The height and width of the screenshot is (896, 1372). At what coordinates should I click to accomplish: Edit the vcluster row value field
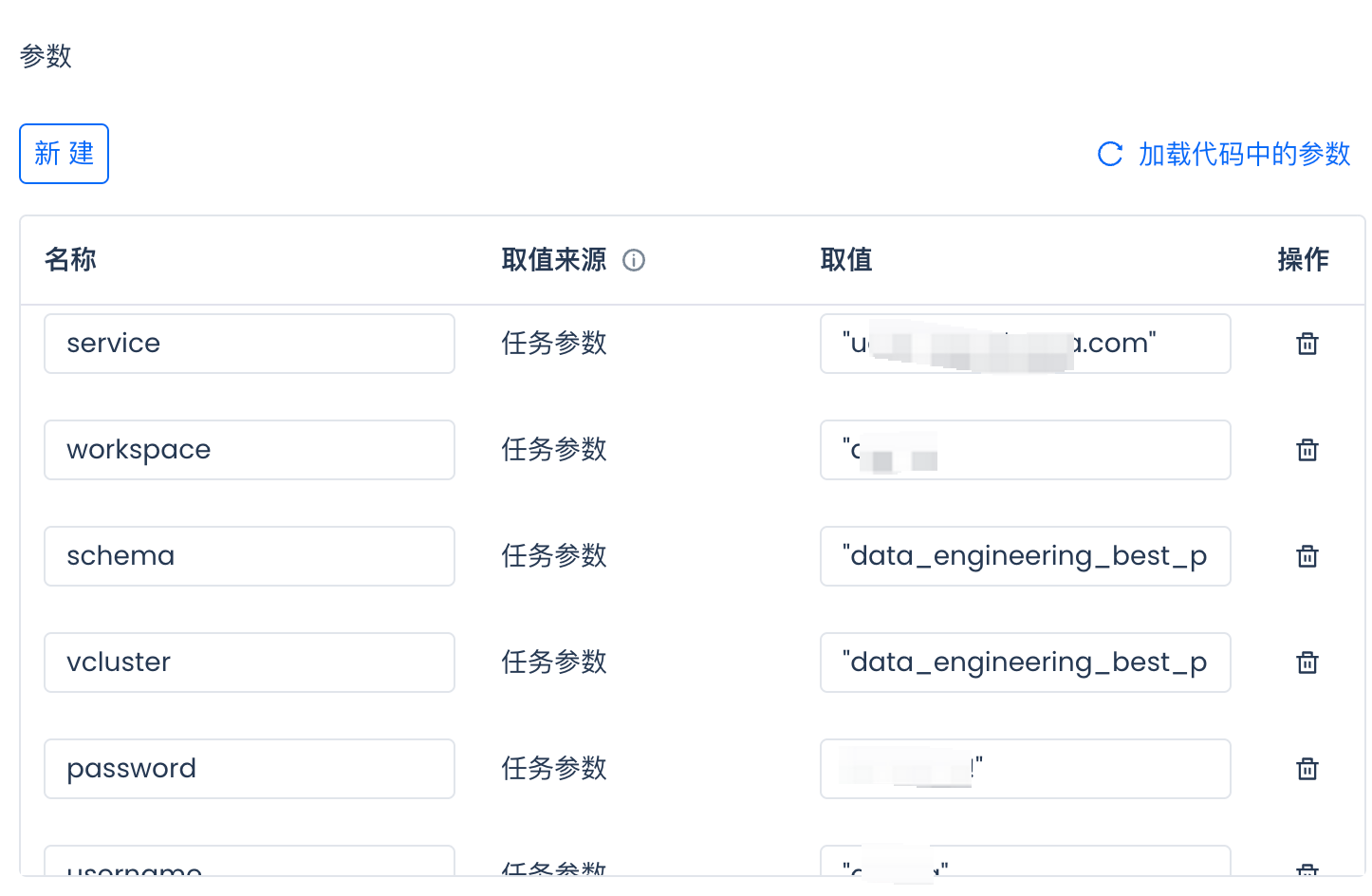[1025, 663]
